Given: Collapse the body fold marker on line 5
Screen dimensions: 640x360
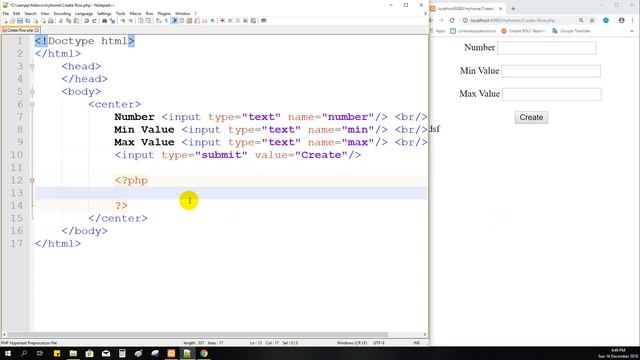Looking at the screenshot, I should coord(32,91).
